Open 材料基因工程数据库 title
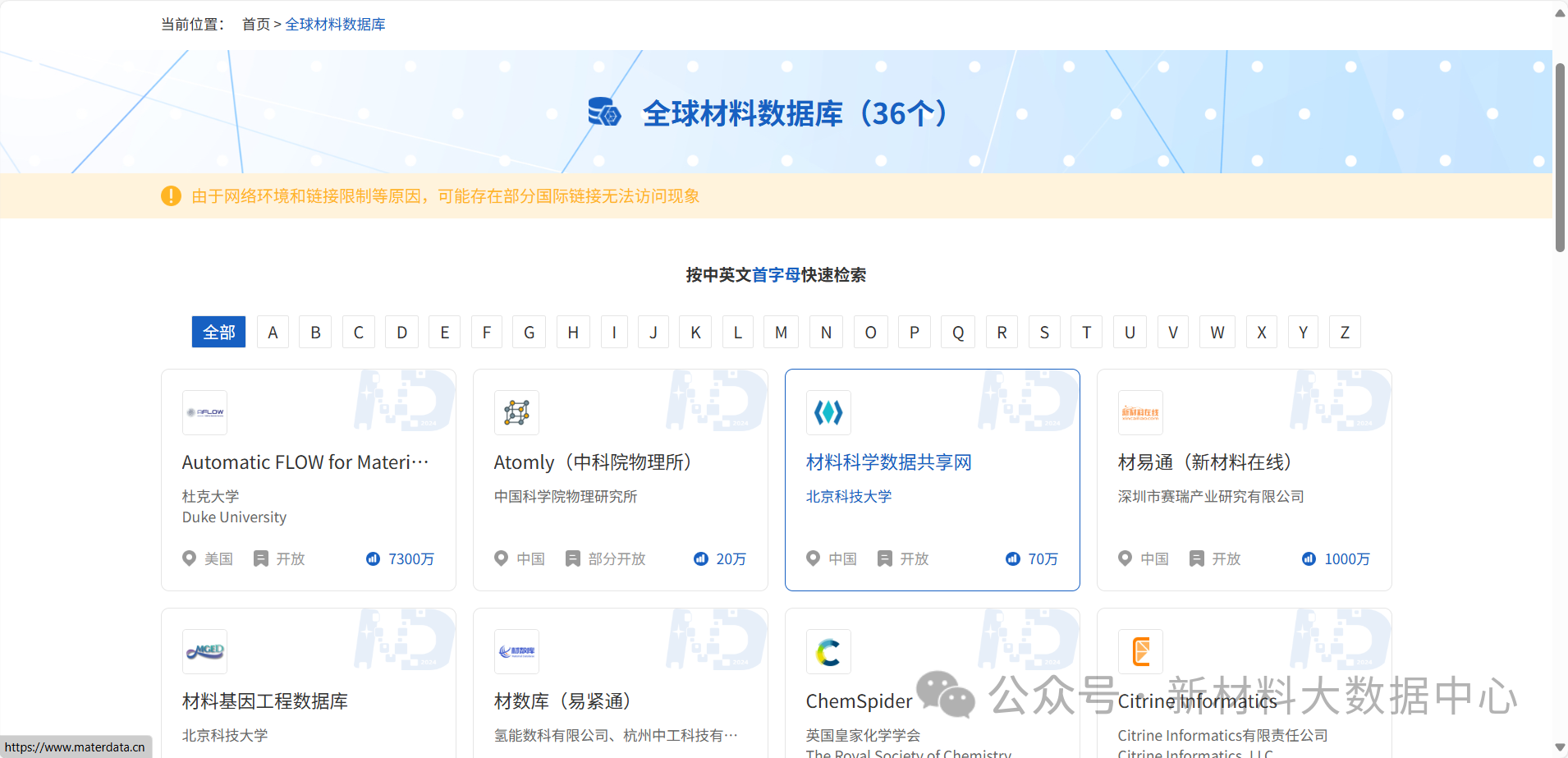 click(x=265, y=701)
